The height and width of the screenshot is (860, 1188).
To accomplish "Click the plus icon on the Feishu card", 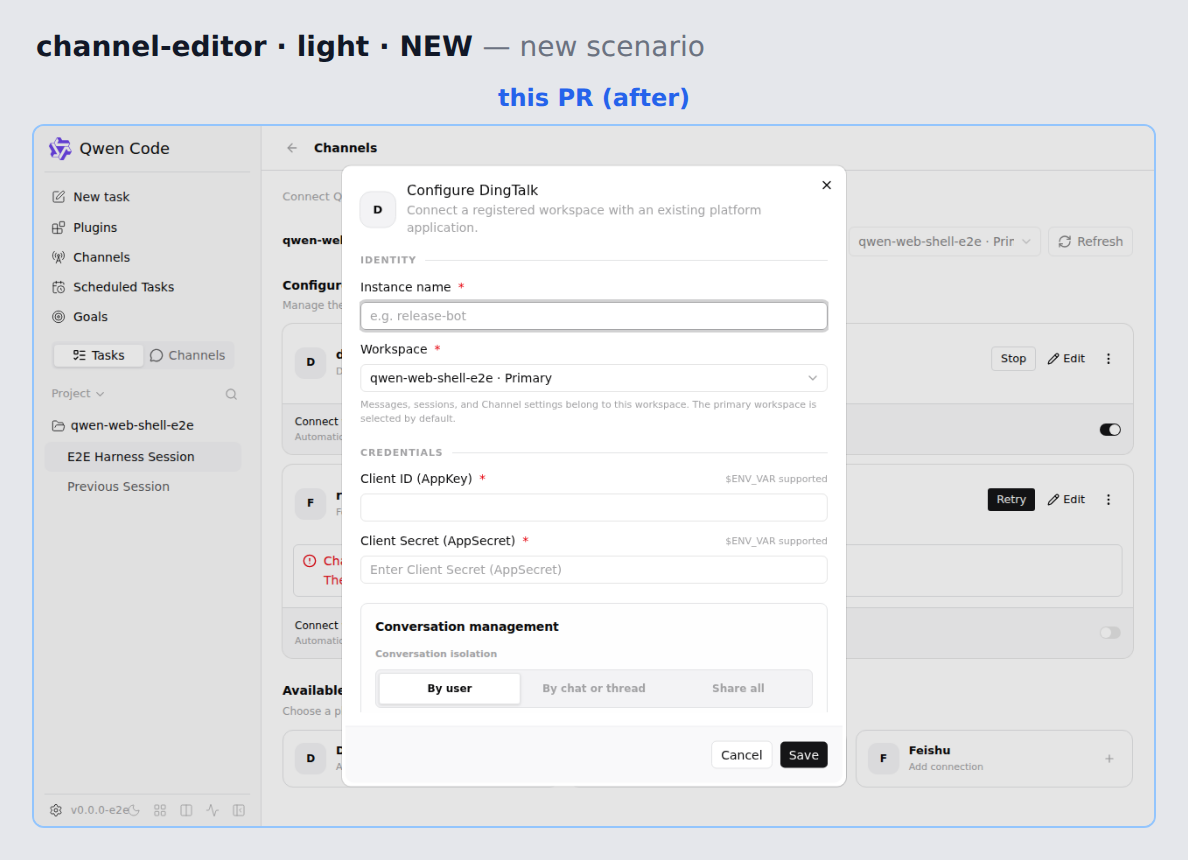I will pyautogui.click(x=1109, y=758).
